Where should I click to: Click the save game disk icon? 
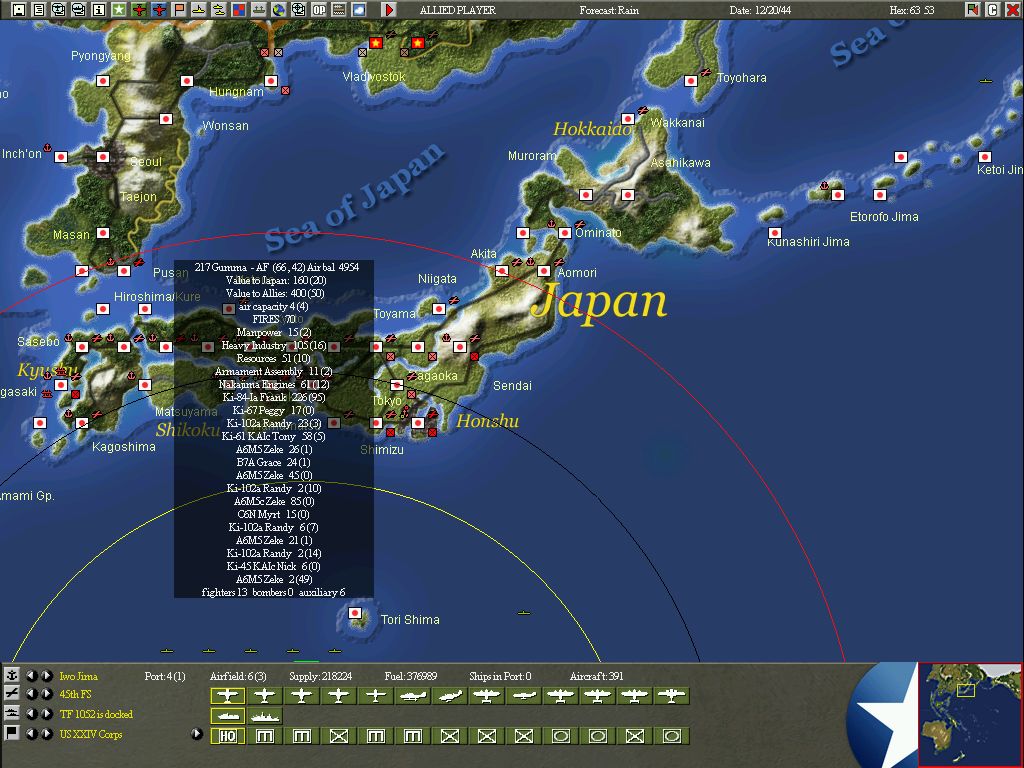[19, 10]
